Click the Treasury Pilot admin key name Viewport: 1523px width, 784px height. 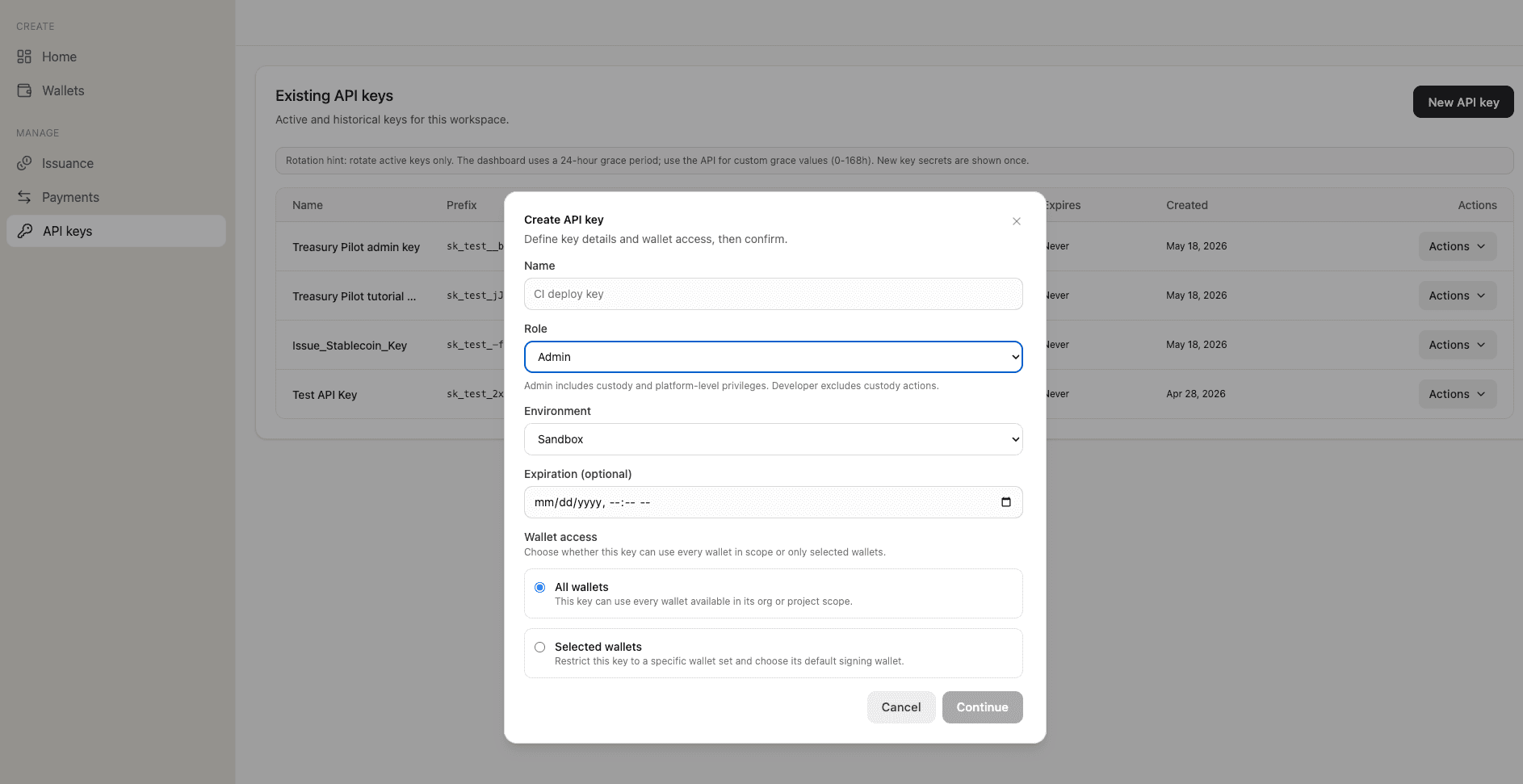[x=356, y=247]
